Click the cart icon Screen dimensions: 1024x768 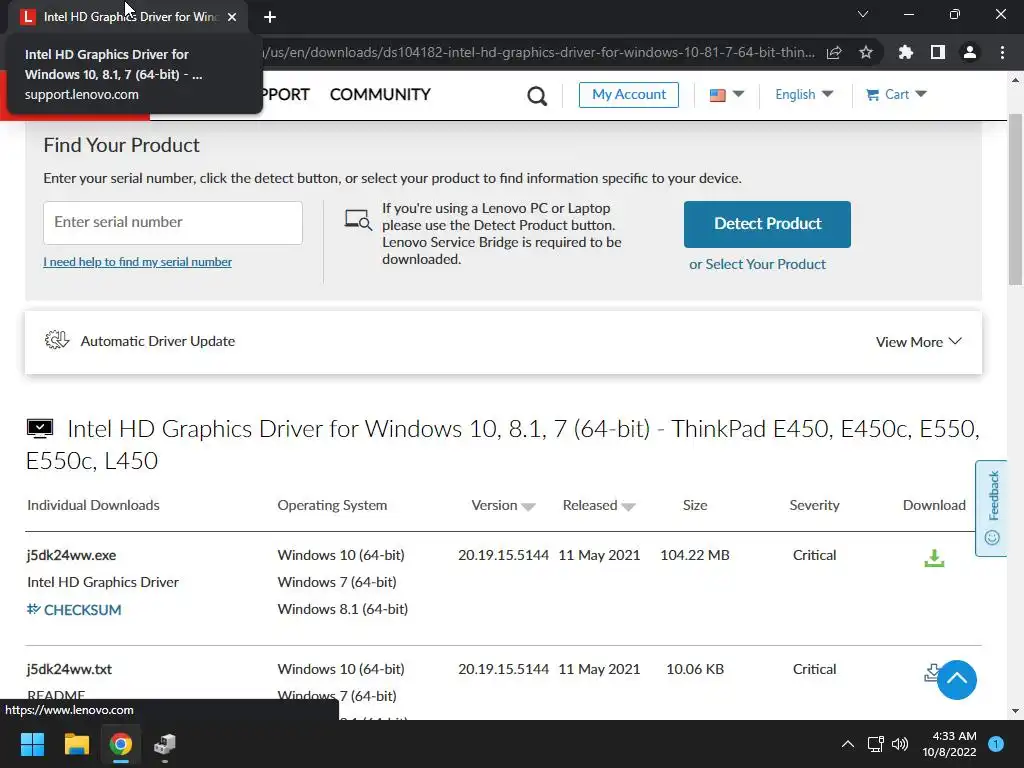click(x=872, y=95)
